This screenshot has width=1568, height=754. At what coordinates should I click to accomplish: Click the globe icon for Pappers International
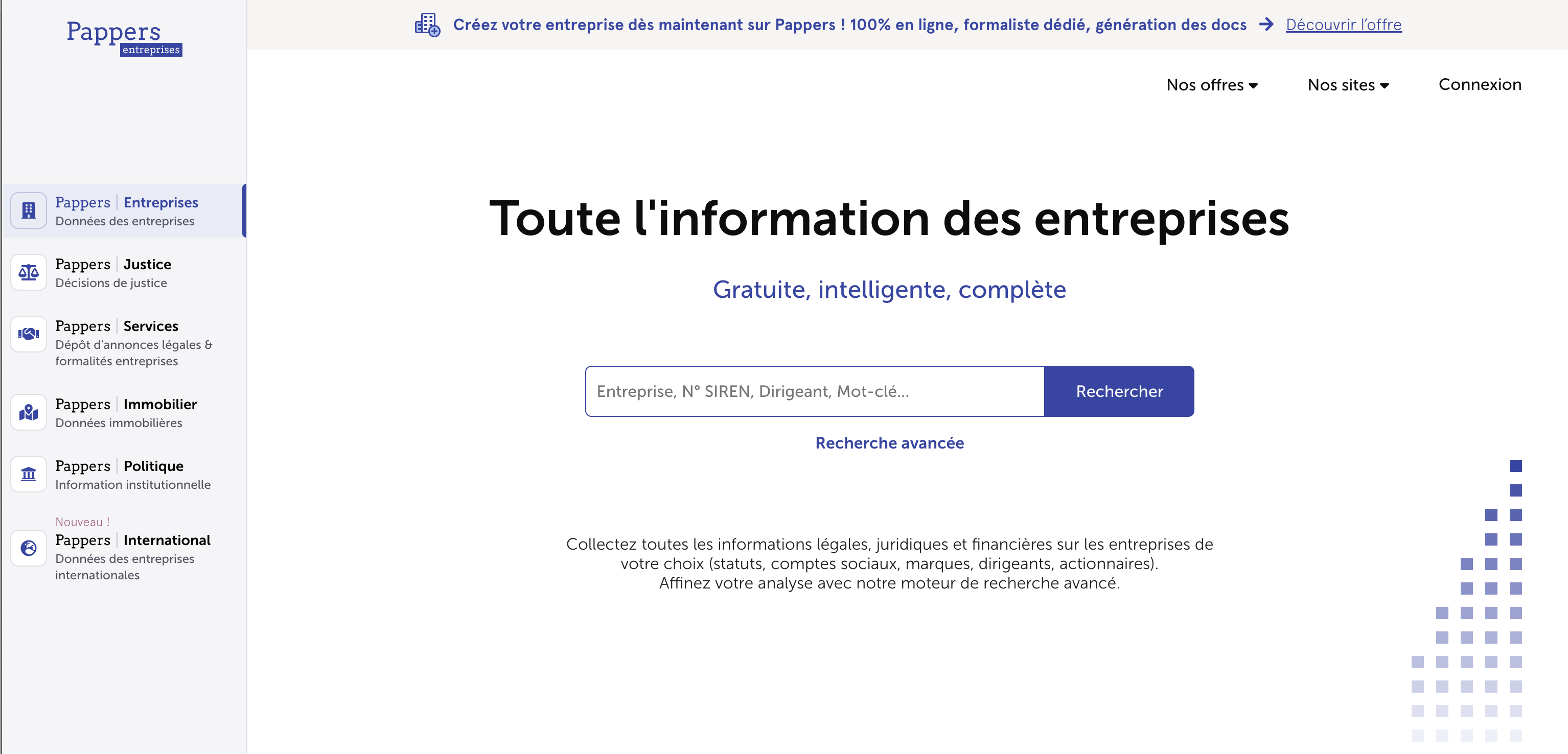[29, 548]
